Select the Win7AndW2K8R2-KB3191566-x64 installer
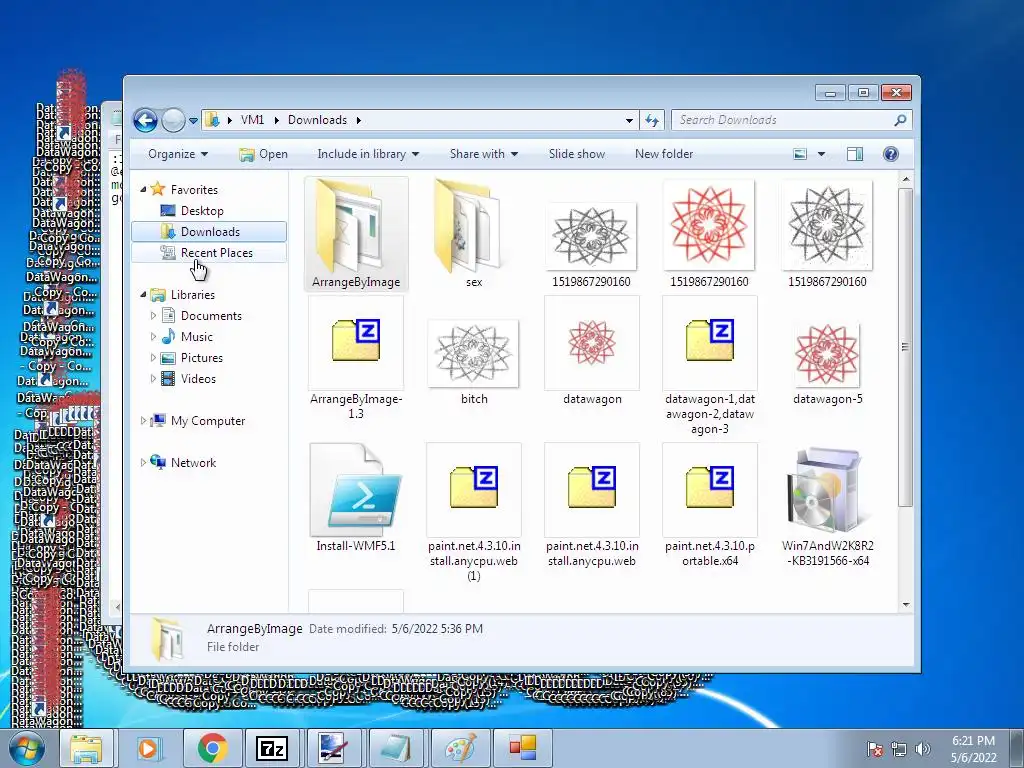The width and height of the screenshot is (1024, 768). click(827, 504)
